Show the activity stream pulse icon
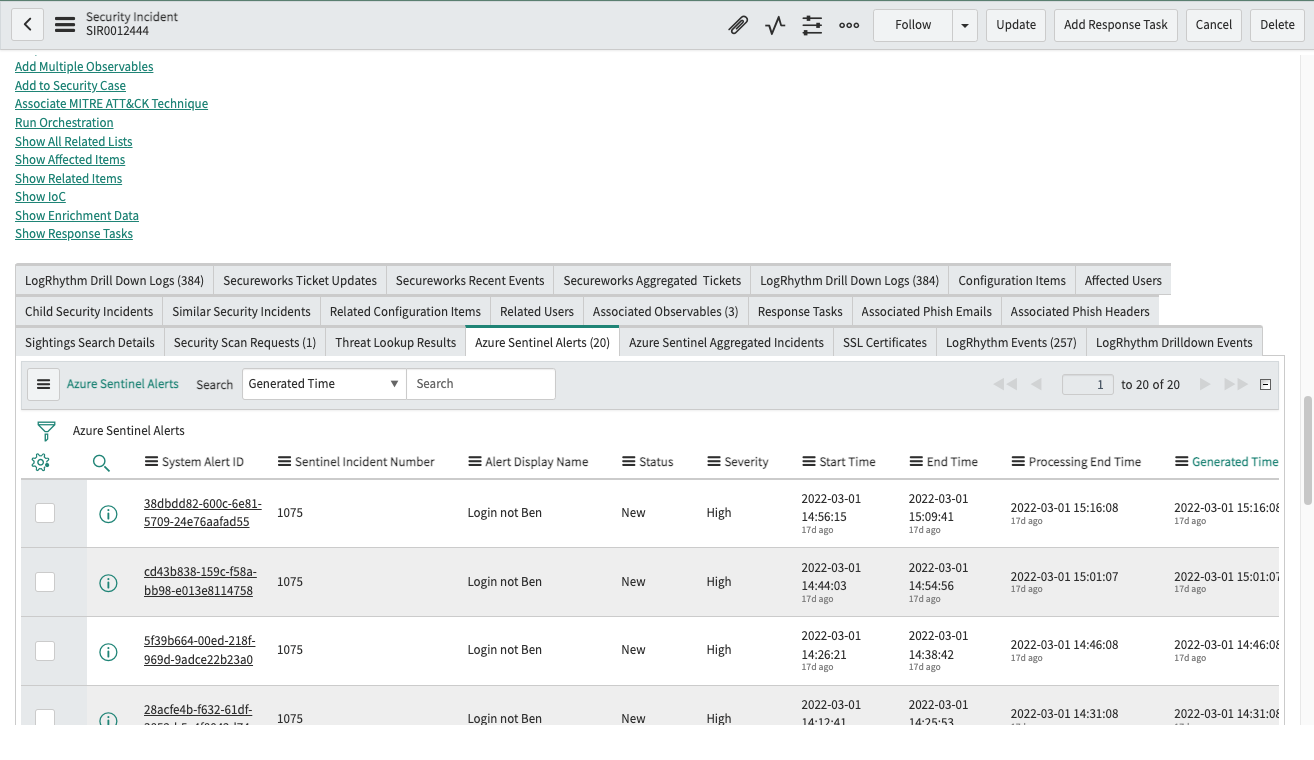The width and height of the screenshot is (1314, 760). 775,25
